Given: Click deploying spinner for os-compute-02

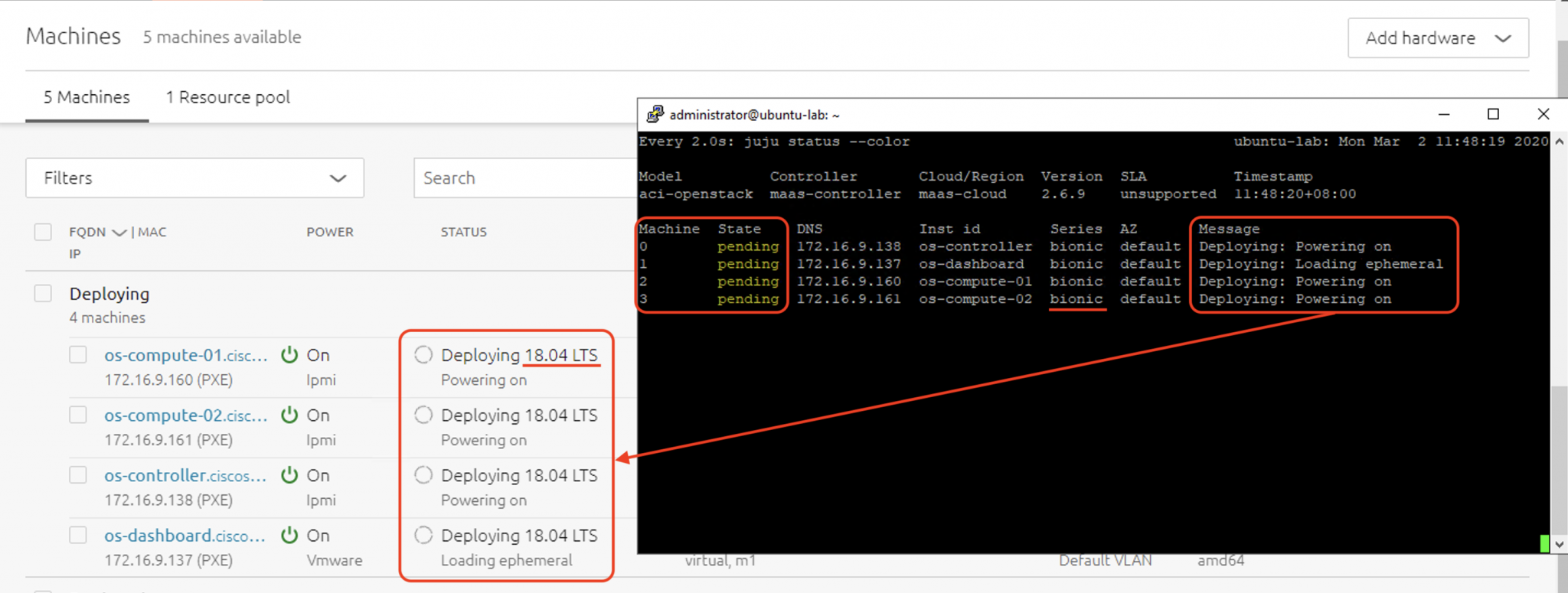Looking at the screenshot, I should [423, 415].
